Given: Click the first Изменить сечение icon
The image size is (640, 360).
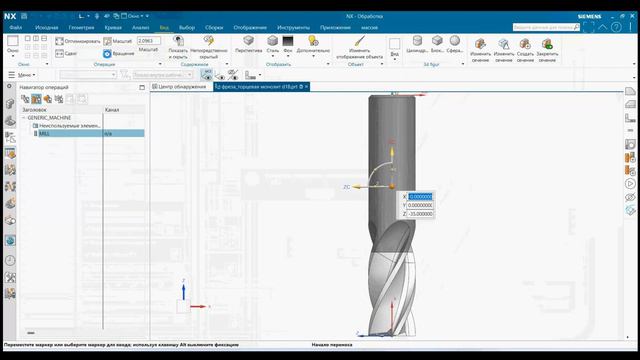Looking at the screenshot, I should click(x=480, y=44).
